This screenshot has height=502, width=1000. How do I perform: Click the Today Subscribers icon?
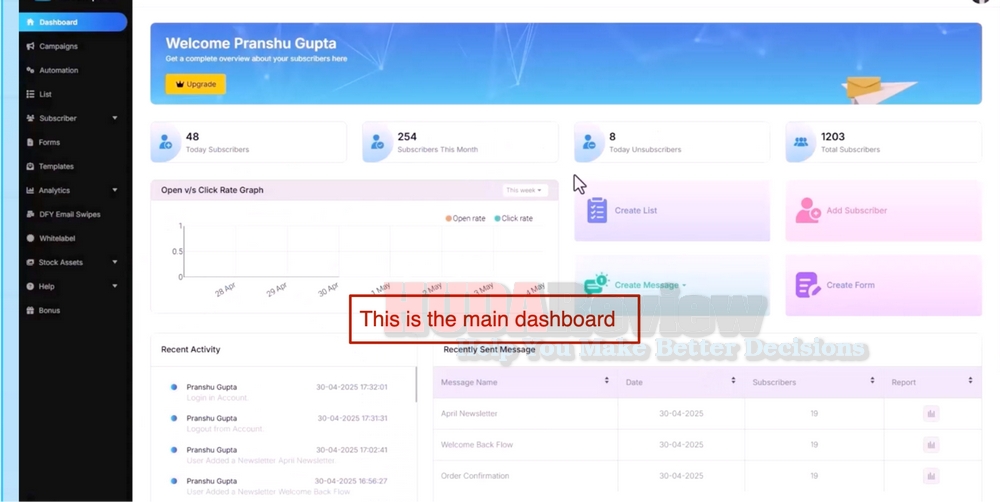166,143
